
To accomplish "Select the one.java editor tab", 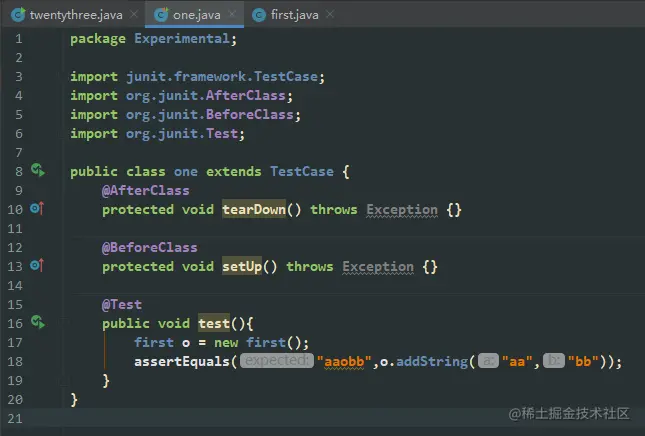I will pos(195,15).
